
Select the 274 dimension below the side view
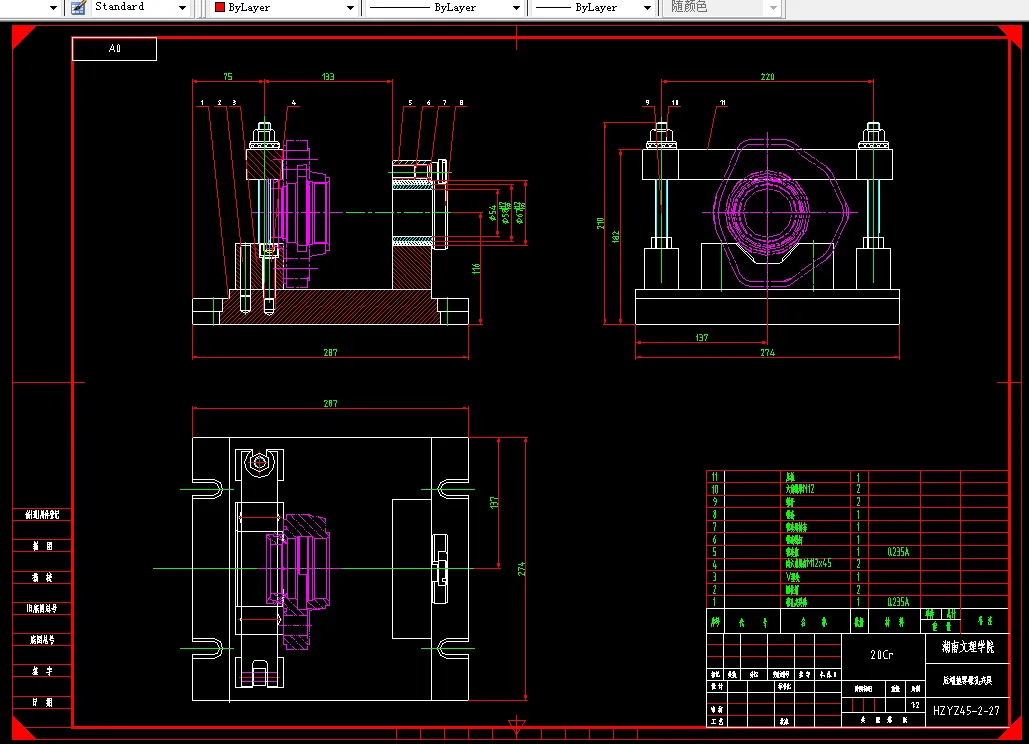pyautogui.click(x=767, y=353)
